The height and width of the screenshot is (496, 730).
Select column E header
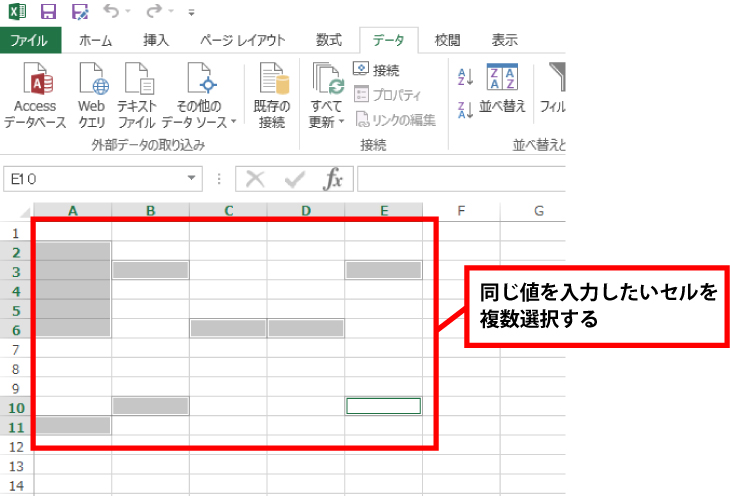pos(384,211)
